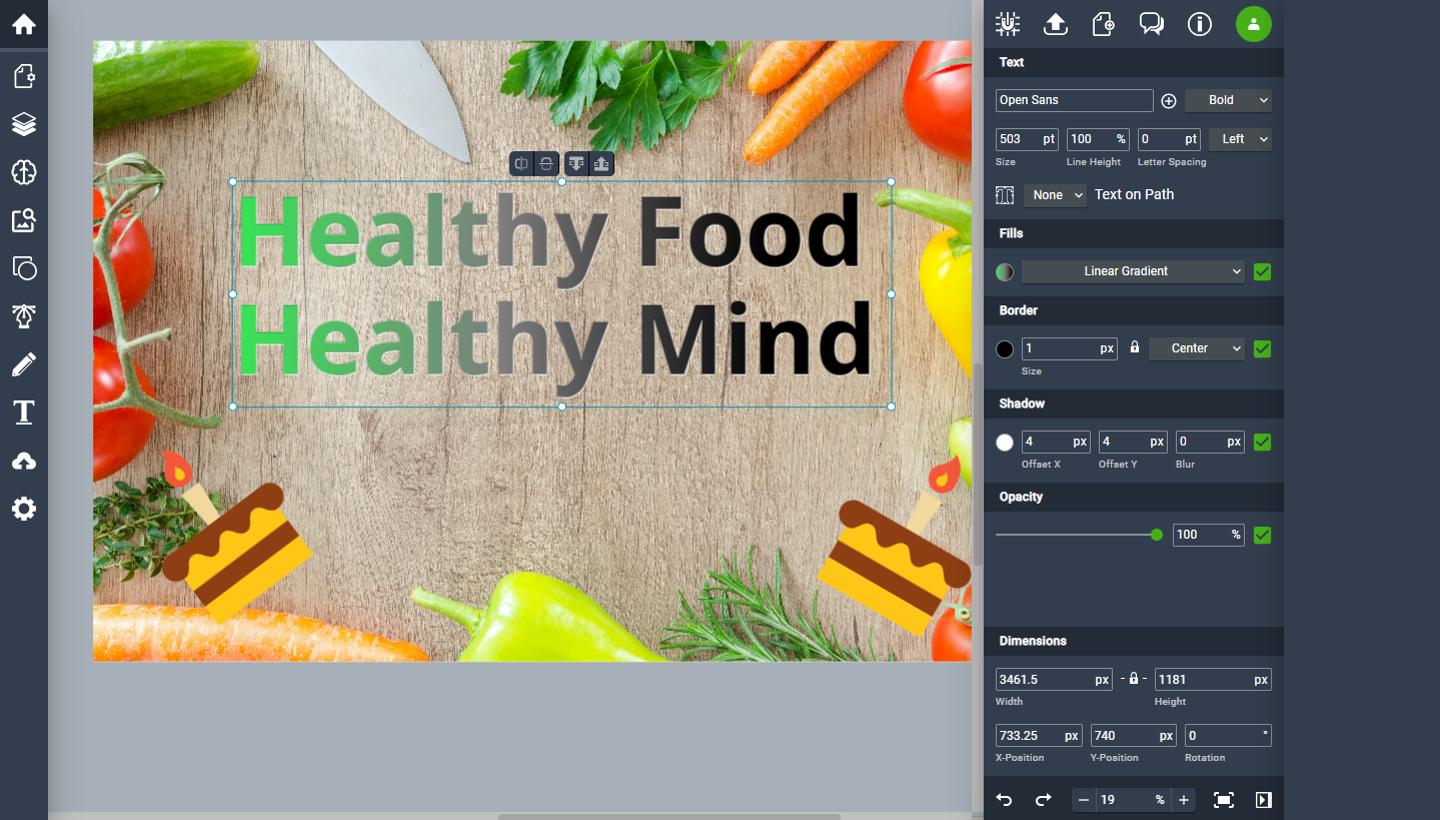
Task: Click the Y-Position field
Action: pos(1134,735)
